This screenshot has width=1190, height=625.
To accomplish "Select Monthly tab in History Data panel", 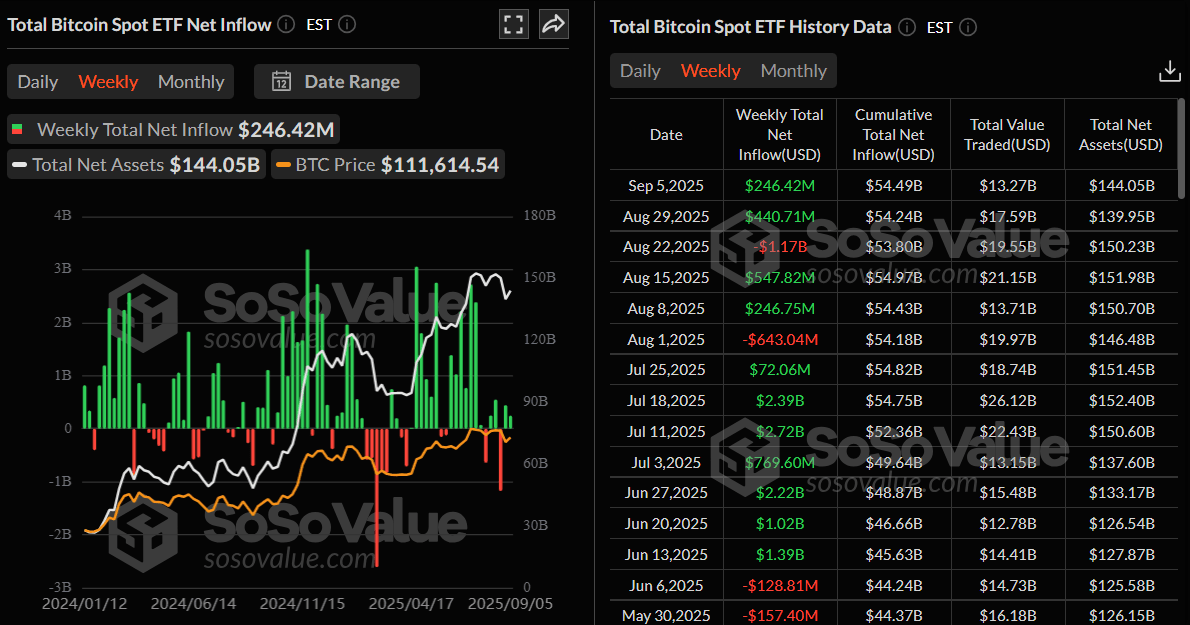I will 793,71.
